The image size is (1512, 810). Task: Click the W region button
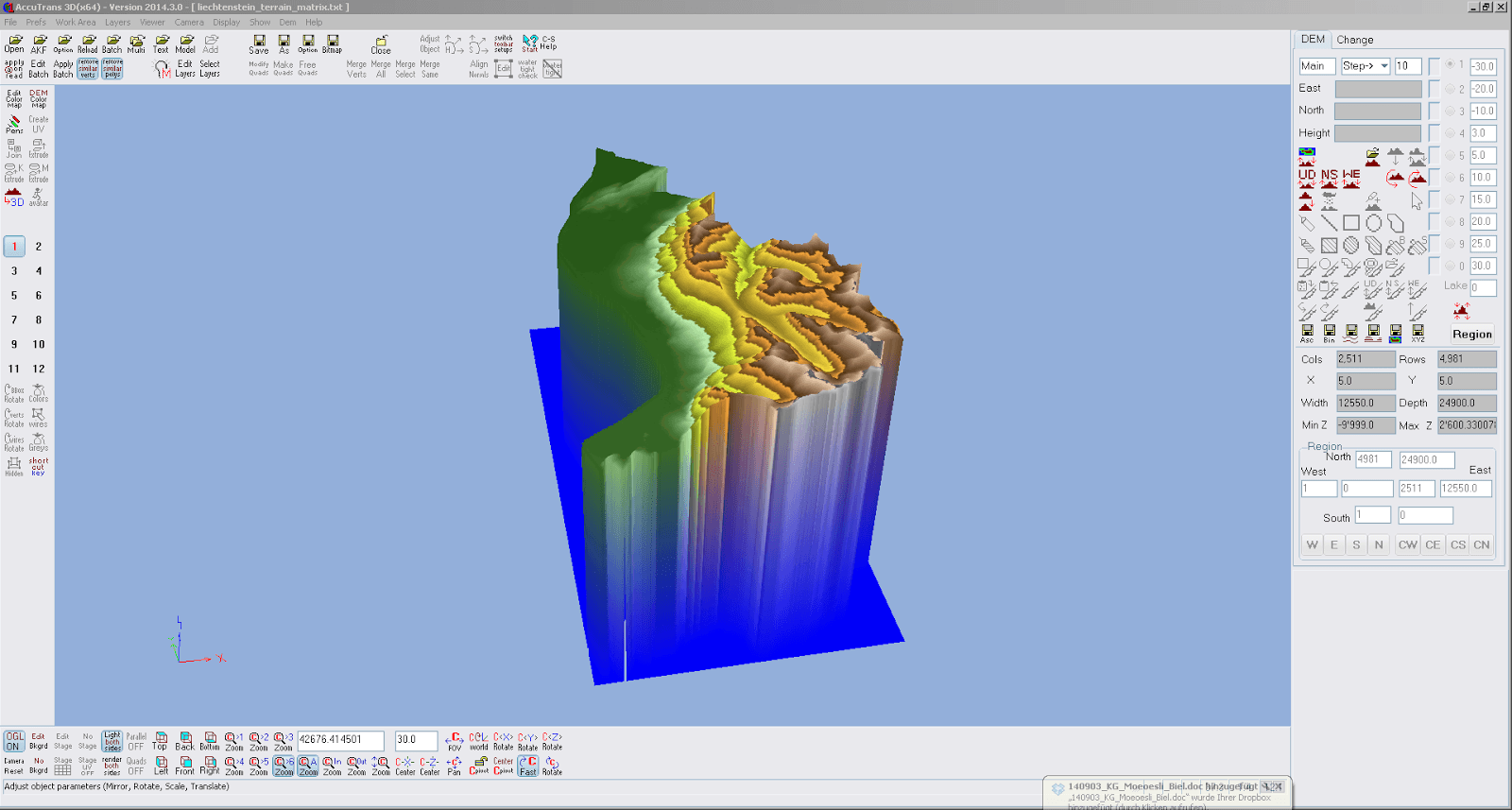coord(1312,544)
